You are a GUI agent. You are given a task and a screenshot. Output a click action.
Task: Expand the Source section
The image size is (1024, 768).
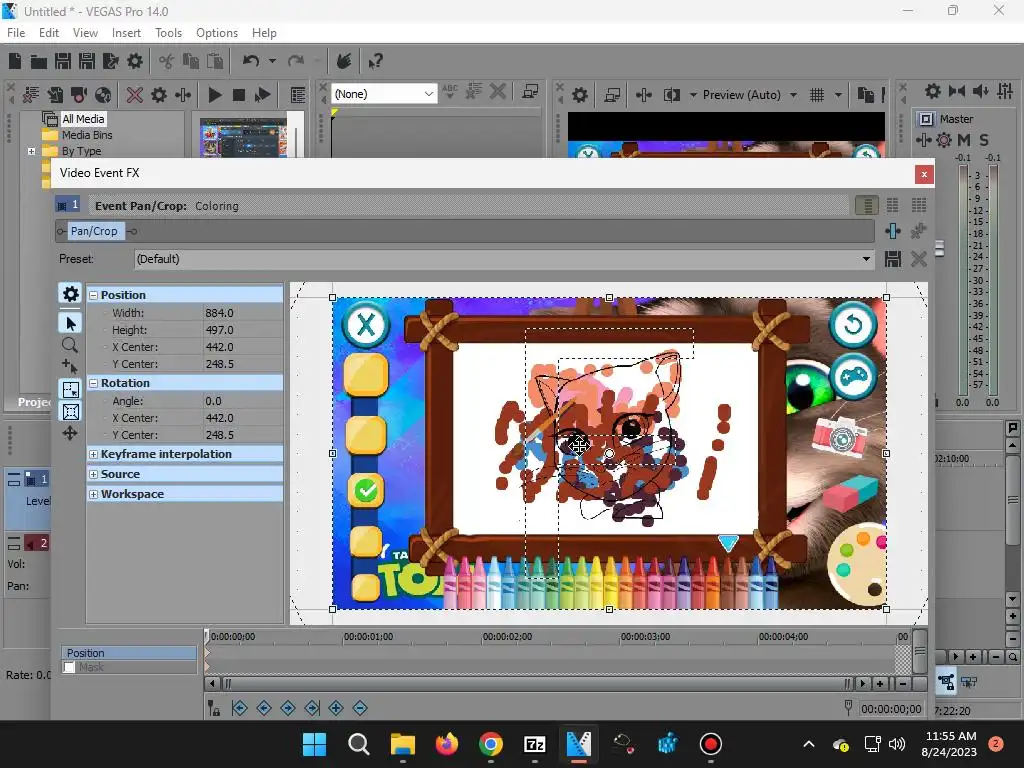tap(93, 475)
